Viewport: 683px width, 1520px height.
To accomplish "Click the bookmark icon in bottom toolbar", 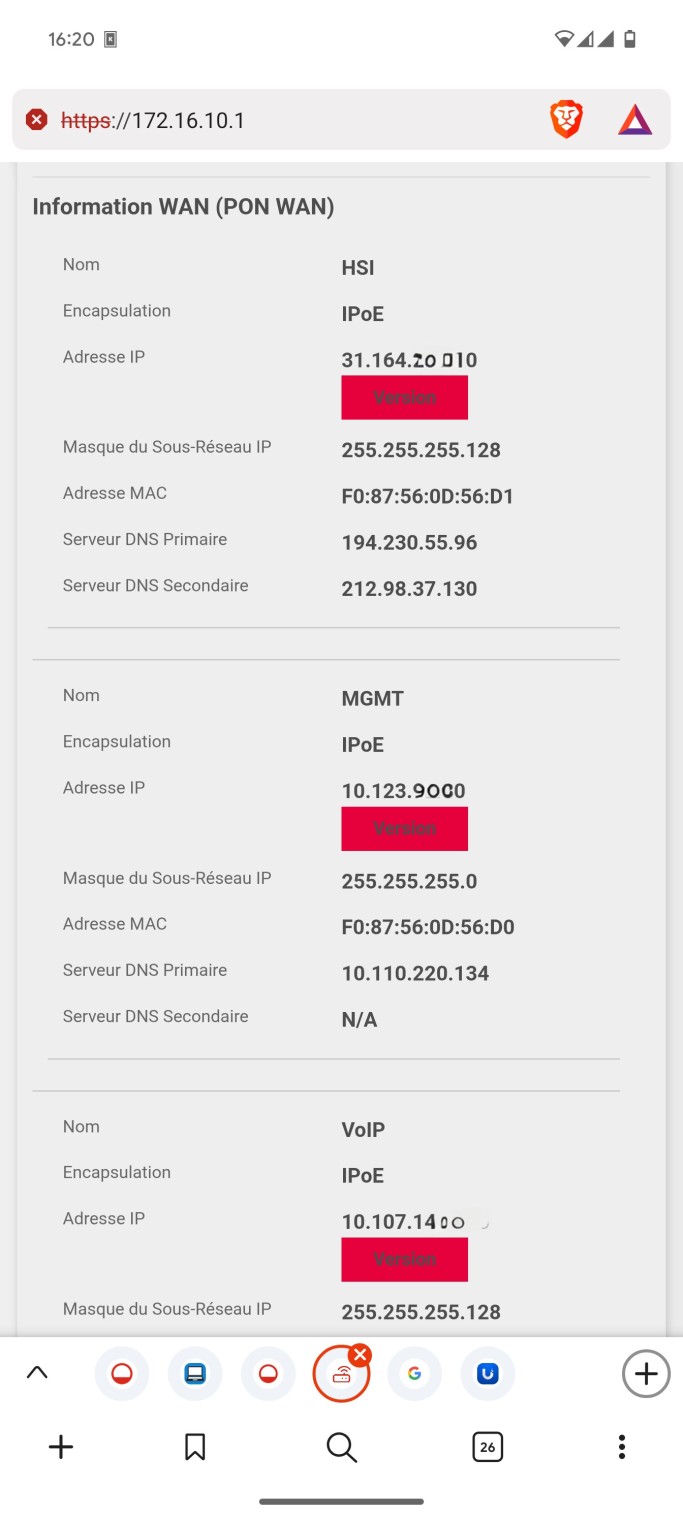I will click(x=195, y=1447).
